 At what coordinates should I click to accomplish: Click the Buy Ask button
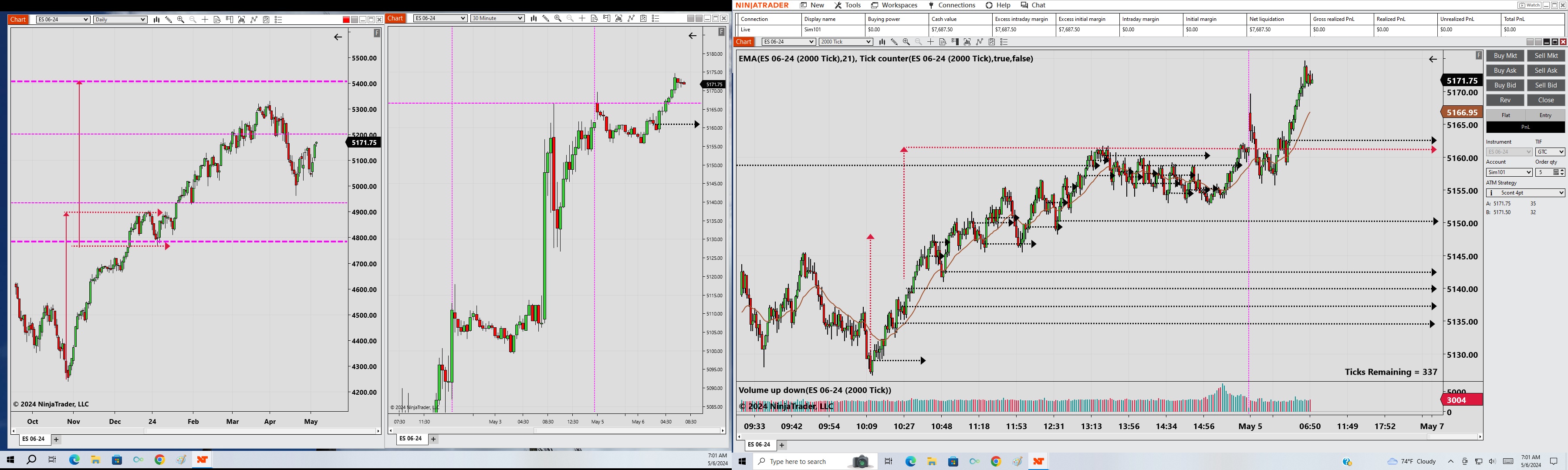pos(1505,70)
